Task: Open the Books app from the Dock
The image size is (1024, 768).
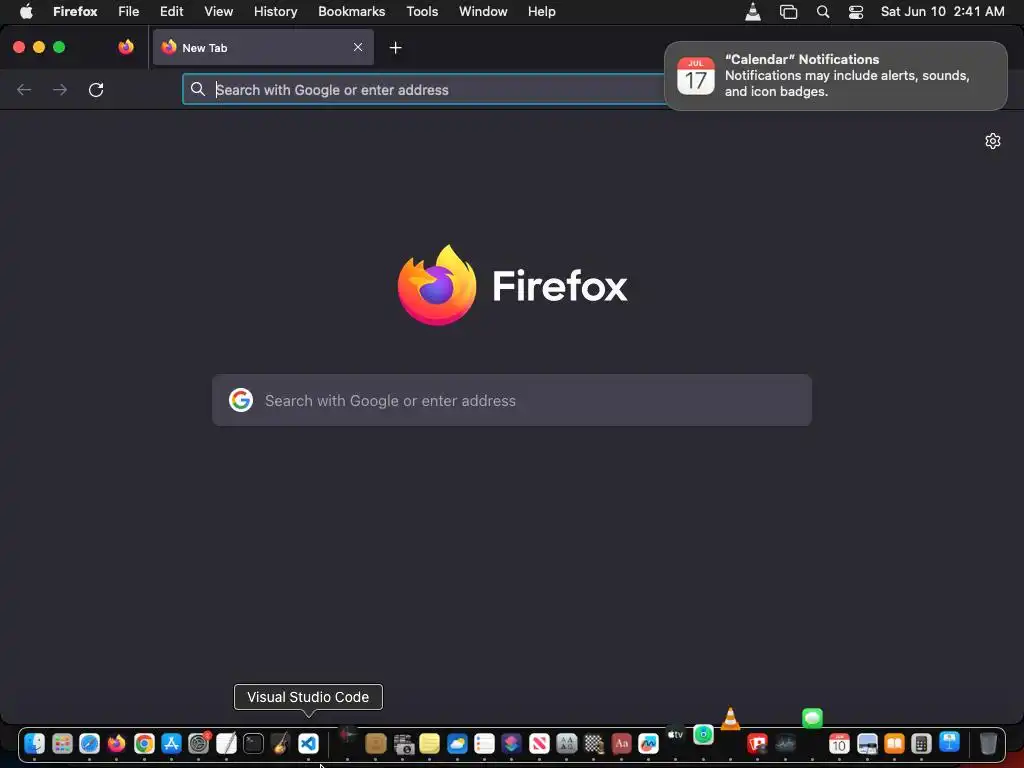Action: coord(894,743)
